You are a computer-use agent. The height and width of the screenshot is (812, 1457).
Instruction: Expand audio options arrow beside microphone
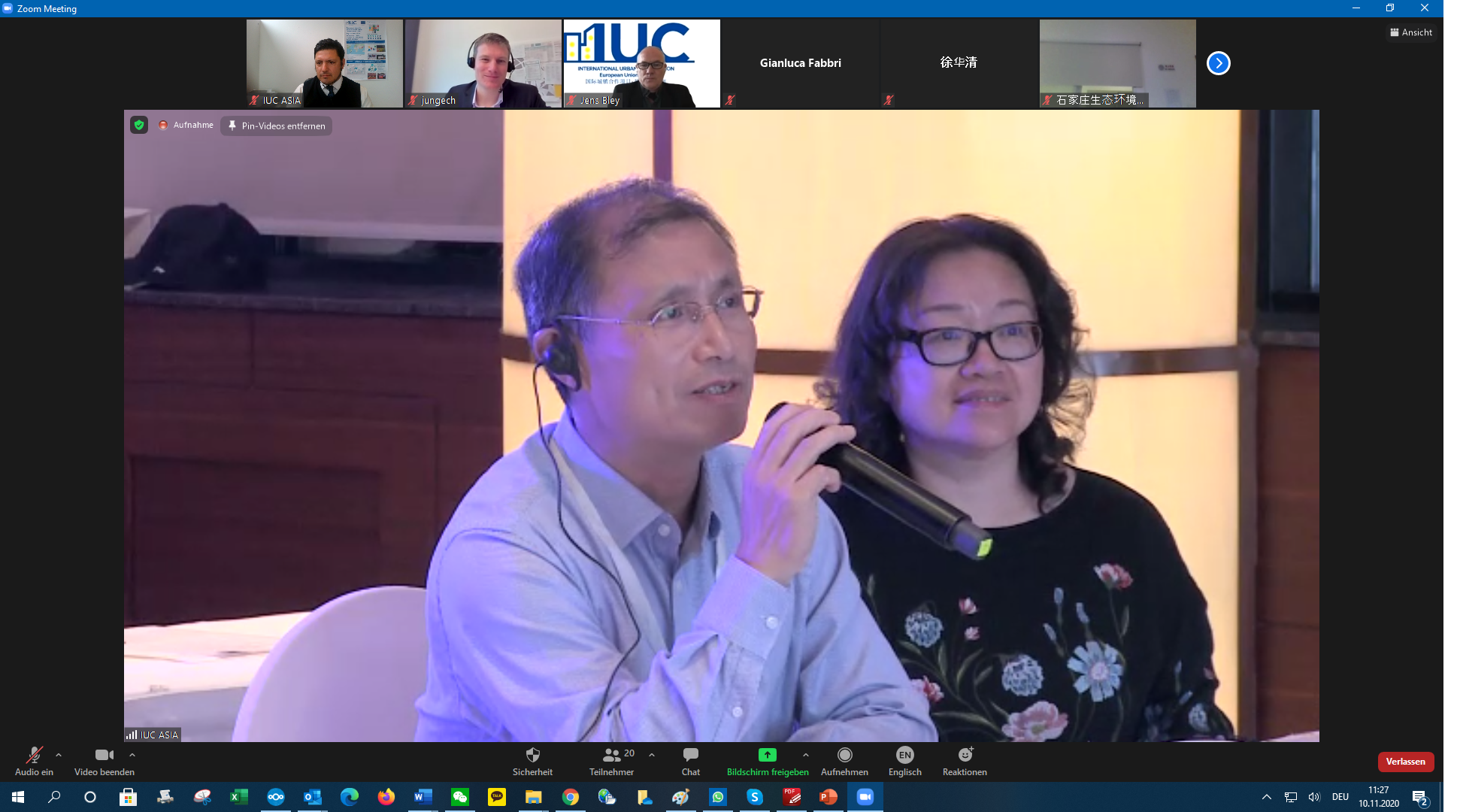point(59,755)
